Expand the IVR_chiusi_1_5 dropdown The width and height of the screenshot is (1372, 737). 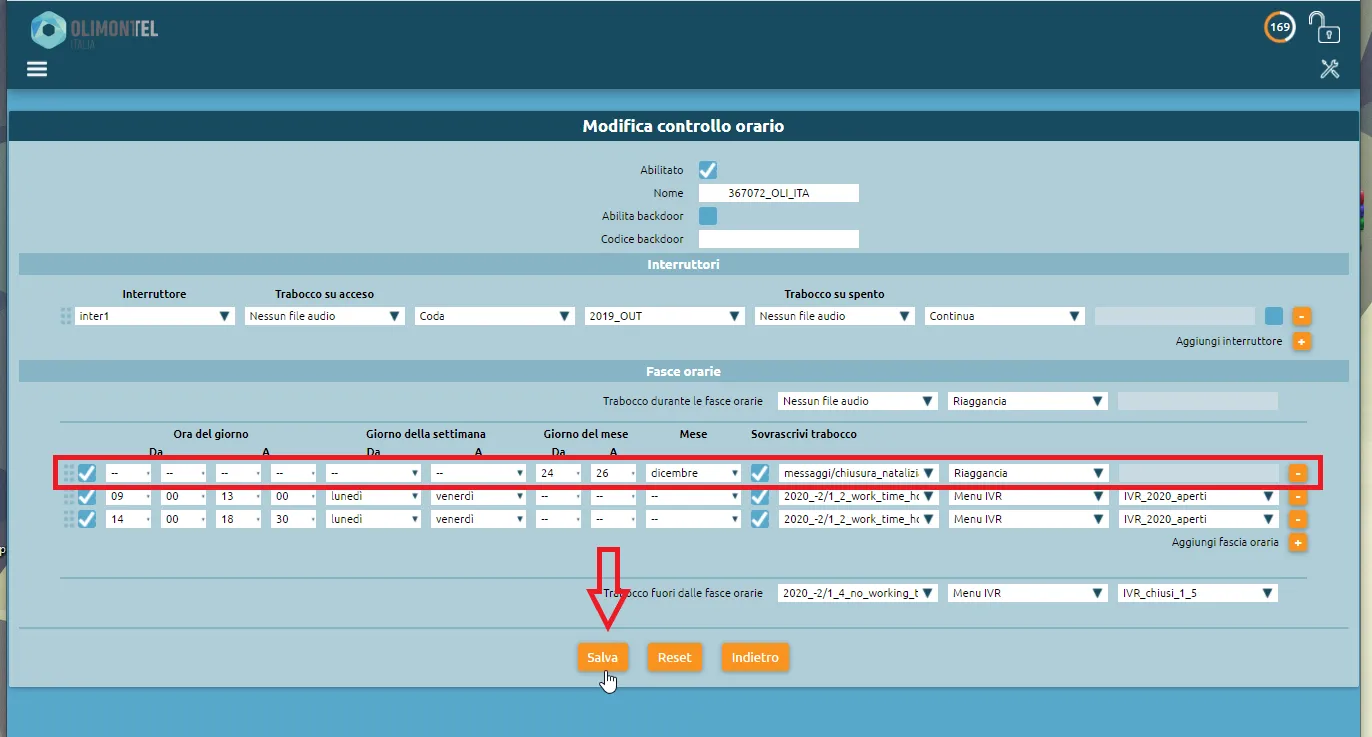pos(1197,593)
